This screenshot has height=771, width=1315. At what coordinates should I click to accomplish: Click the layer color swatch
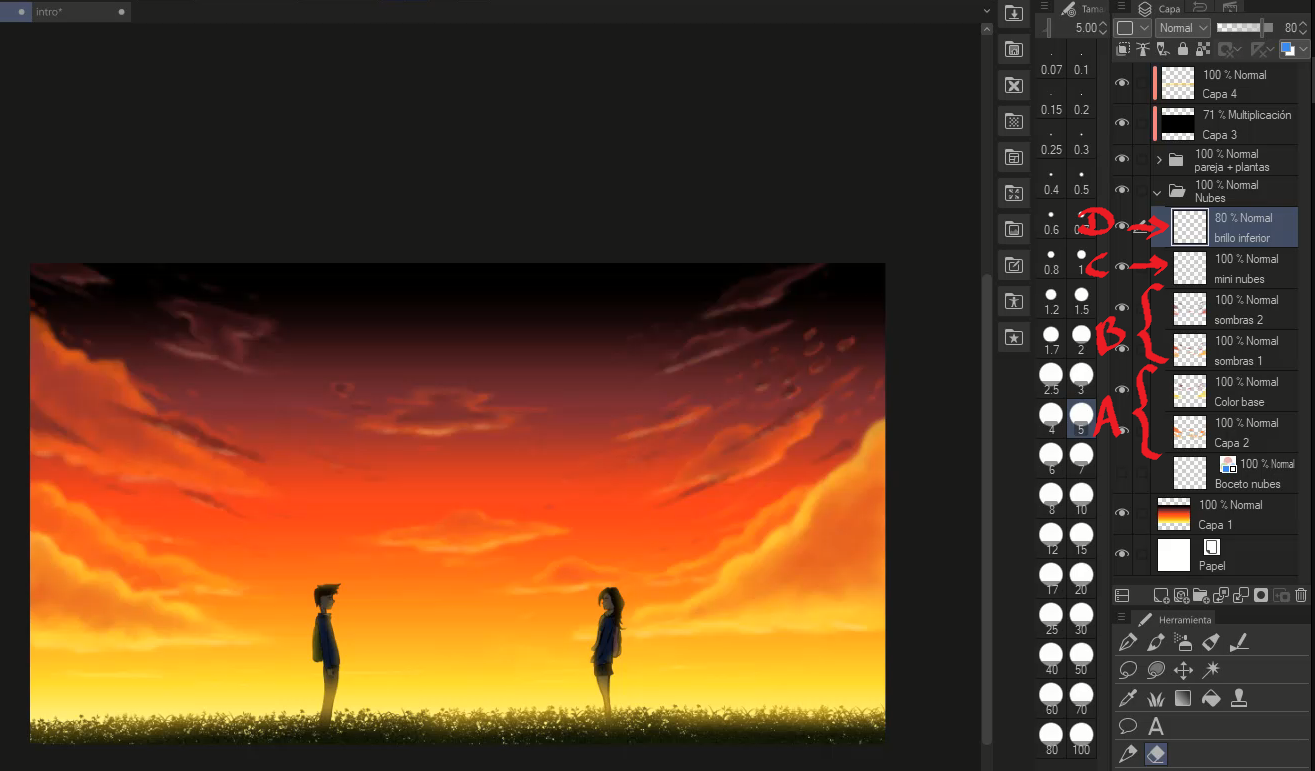point(1288,49)
